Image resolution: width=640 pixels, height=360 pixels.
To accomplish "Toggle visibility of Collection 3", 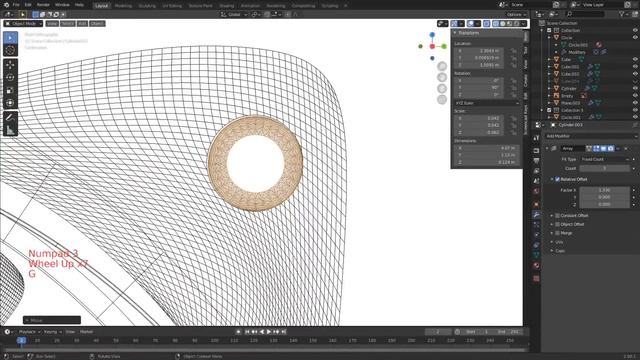I will click(x=635, y=110).
